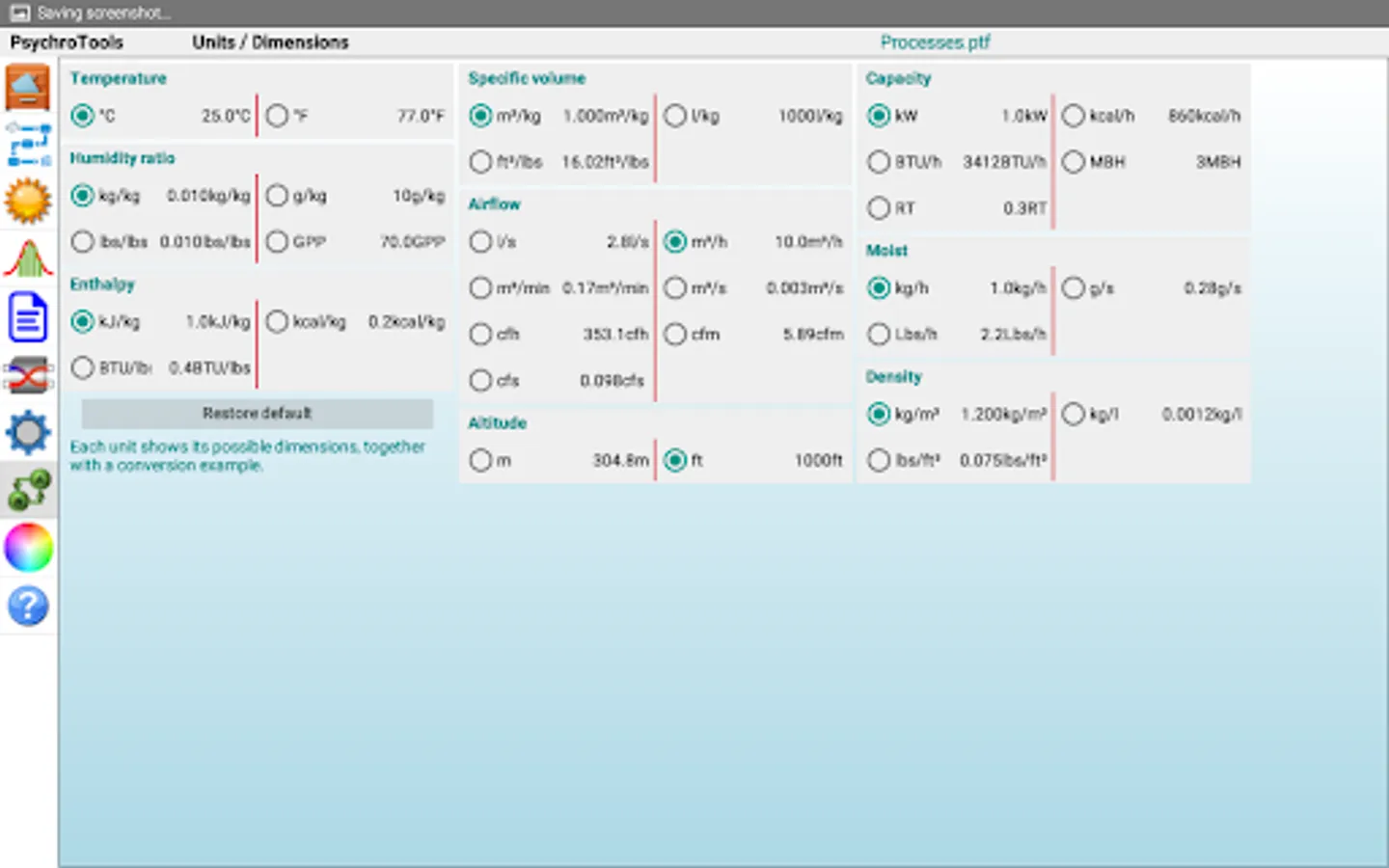1389x868 pixels.
Task: Click the Restore default button
Action: click(x=258, y=414)
